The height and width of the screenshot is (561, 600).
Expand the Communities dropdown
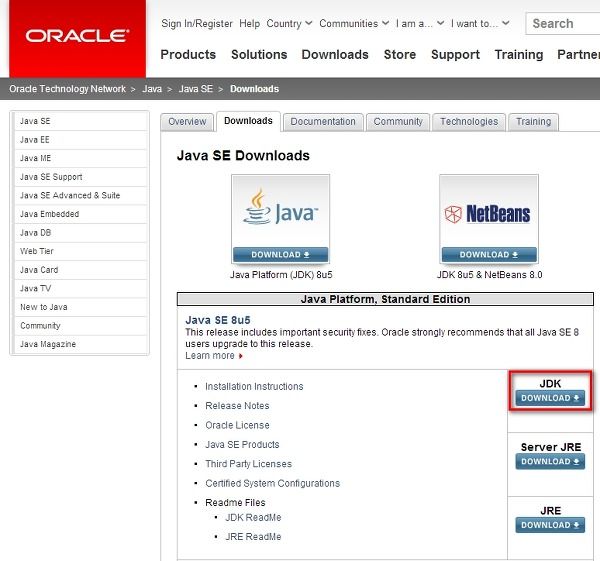tap(354, 23)
